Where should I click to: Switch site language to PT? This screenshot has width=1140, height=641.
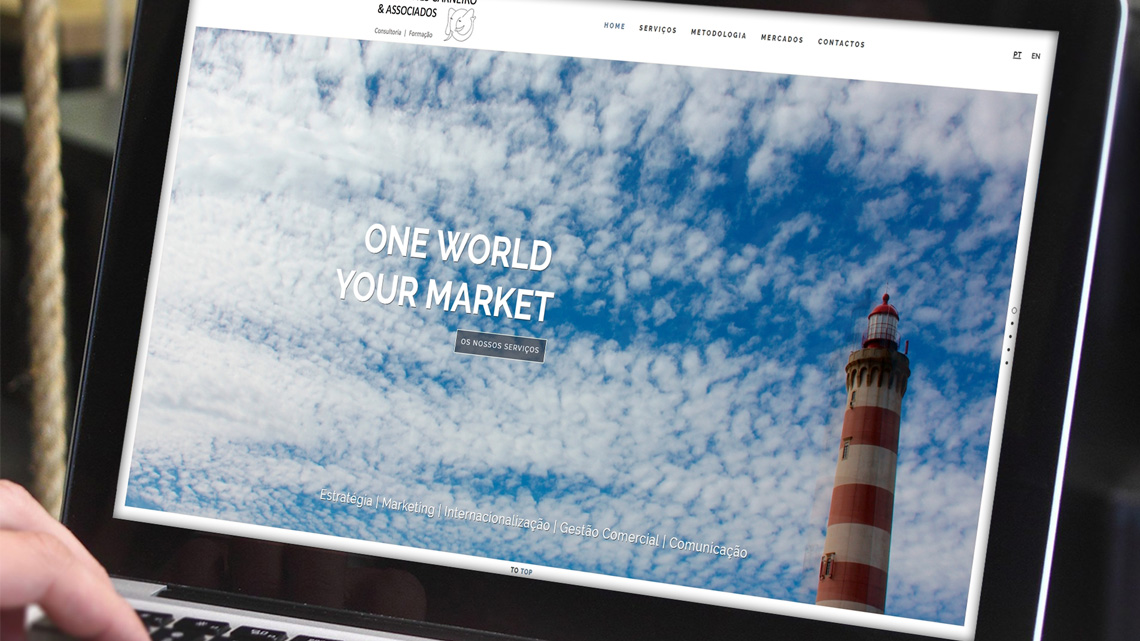1017,55
